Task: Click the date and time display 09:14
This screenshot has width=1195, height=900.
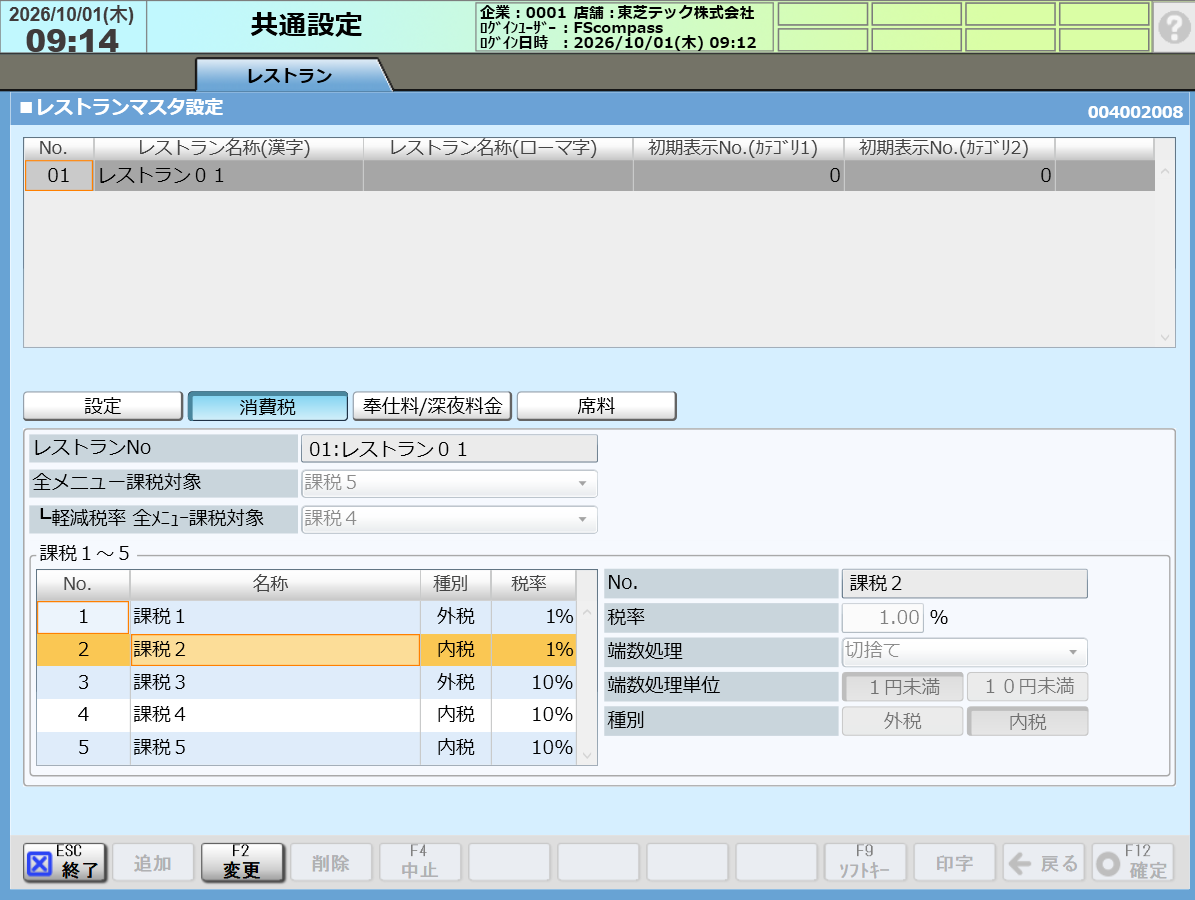Action: click(72, 27)
